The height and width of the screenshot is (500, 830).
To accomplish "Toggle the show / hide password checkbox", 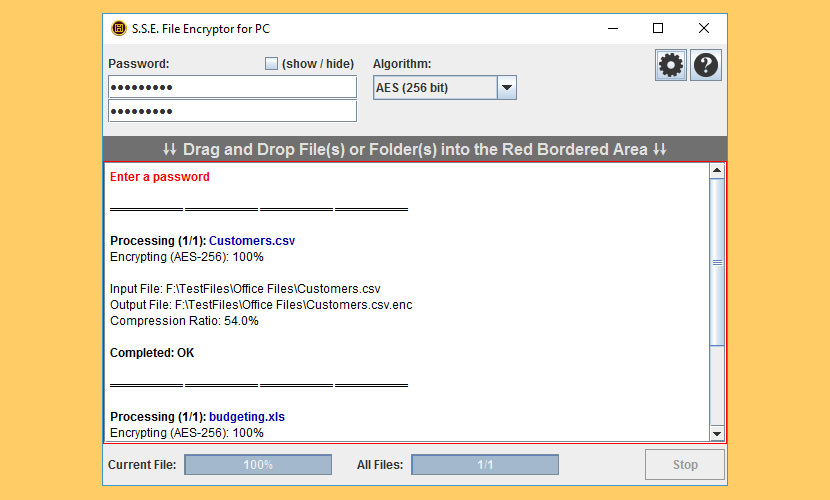I will (x=271, y=63).
